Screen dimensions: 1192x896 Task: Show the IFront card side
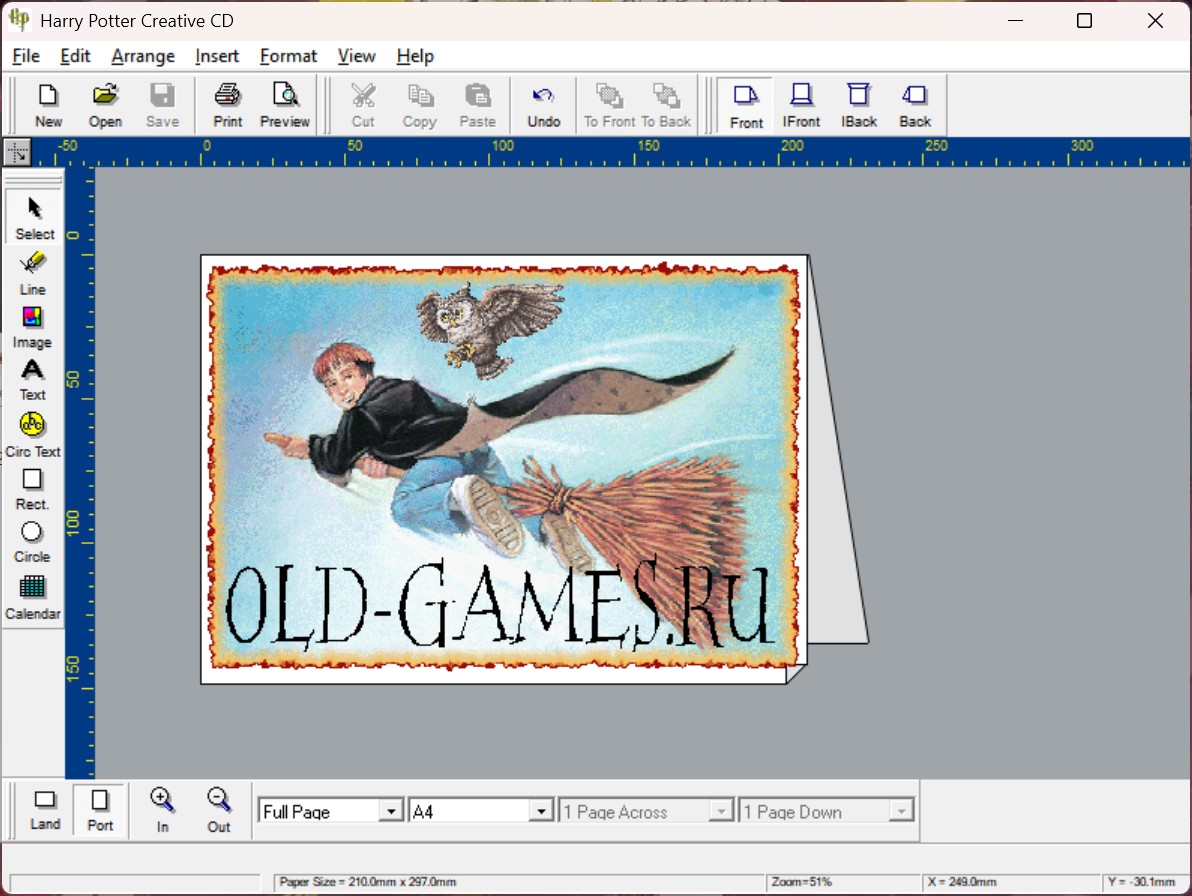(801, 105)
